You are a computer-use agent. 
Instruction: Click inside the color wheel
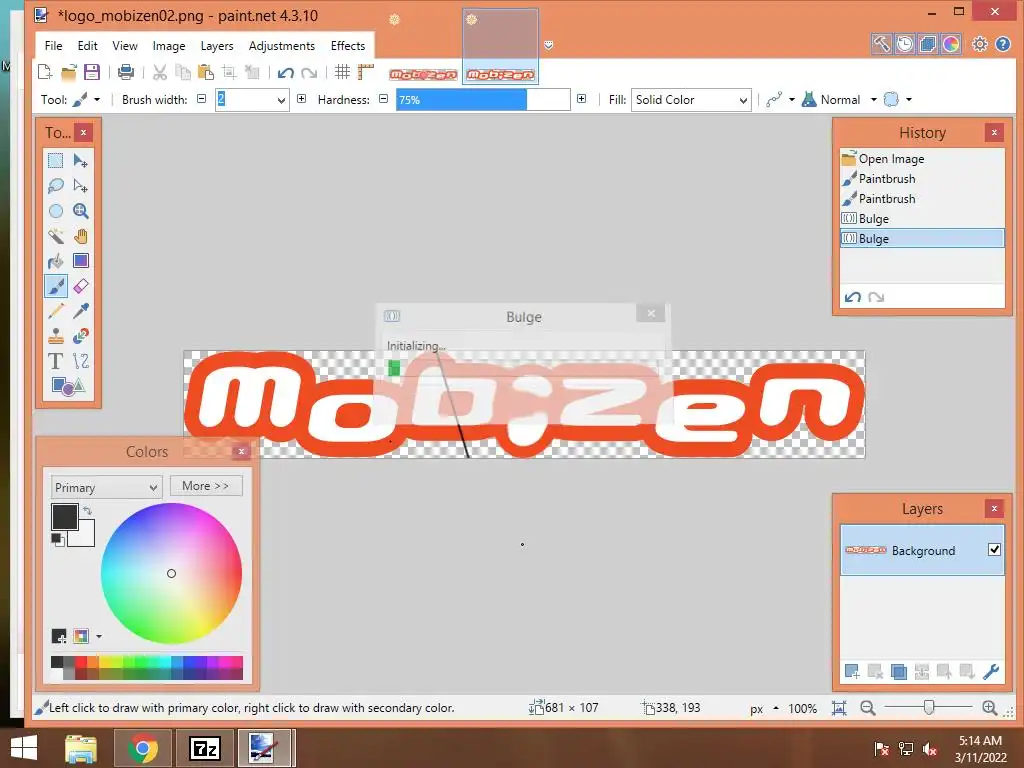[x=171, y=573]
